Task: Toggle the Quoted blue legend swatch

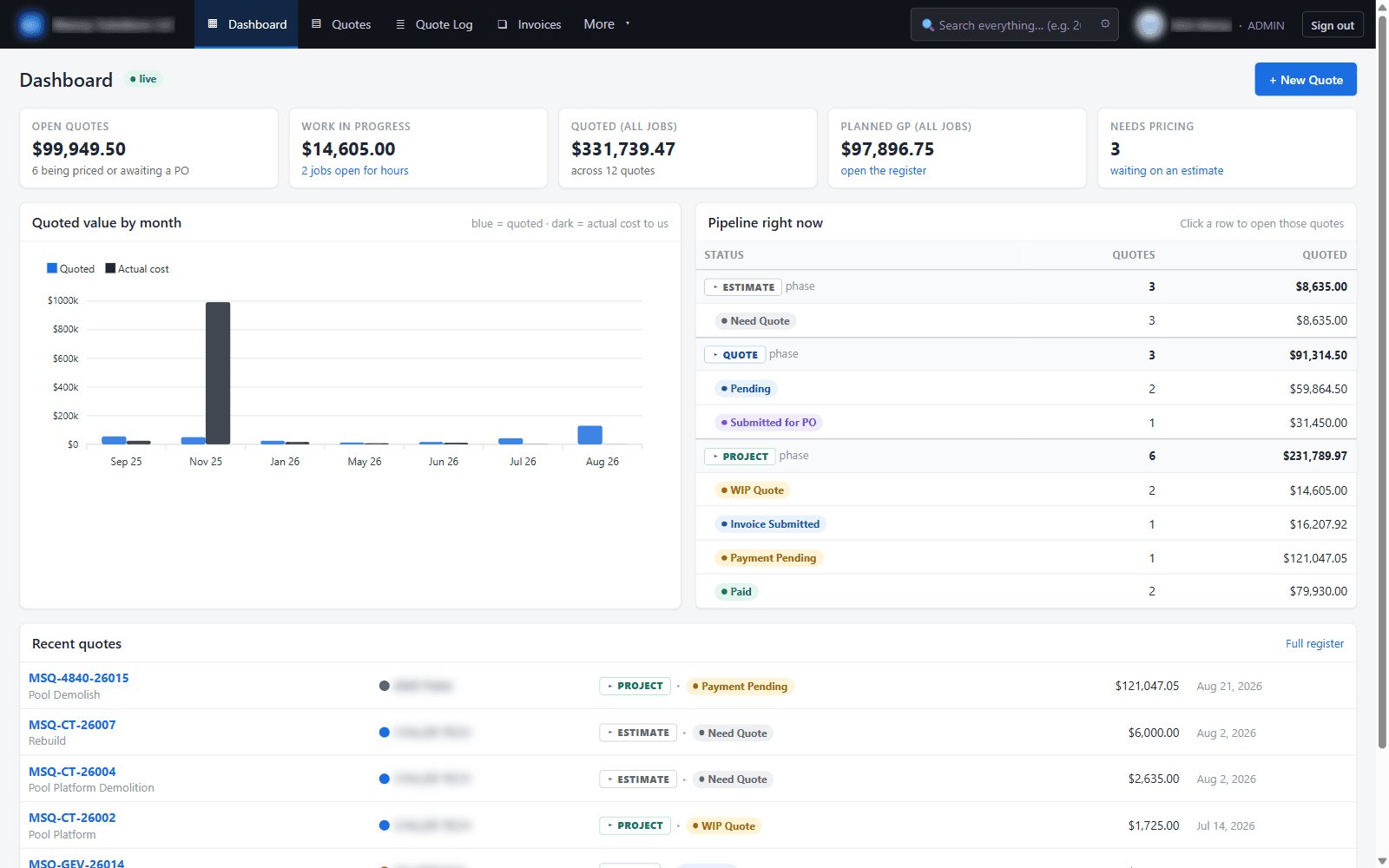Action: (52, 268)
